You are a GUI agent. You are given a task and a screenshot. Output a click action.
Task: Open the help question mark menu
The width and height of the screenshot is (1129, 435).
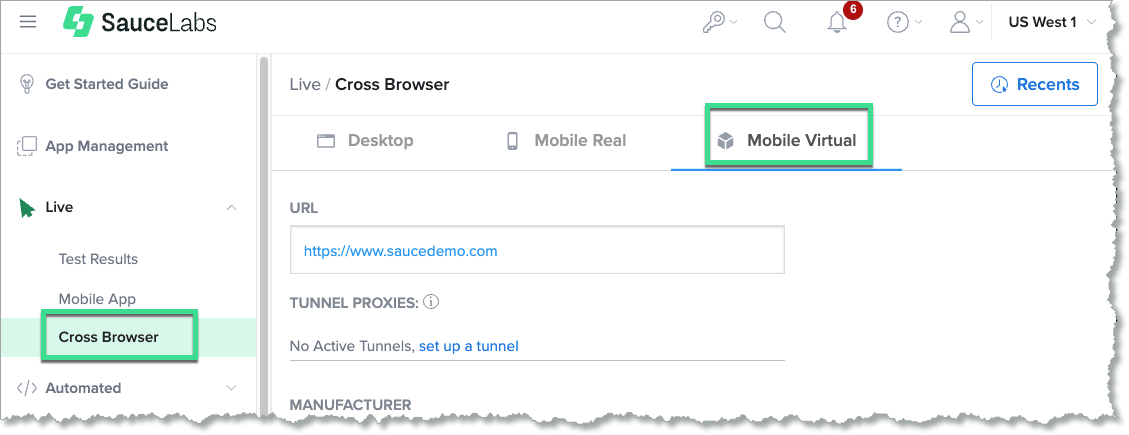[903, 22]
